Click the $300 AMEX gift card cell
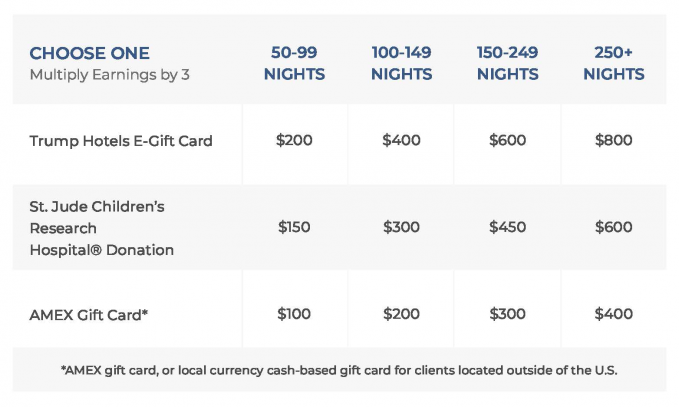Image resolution: width=679 pixels, height=407 pixels. click(507, 314)
